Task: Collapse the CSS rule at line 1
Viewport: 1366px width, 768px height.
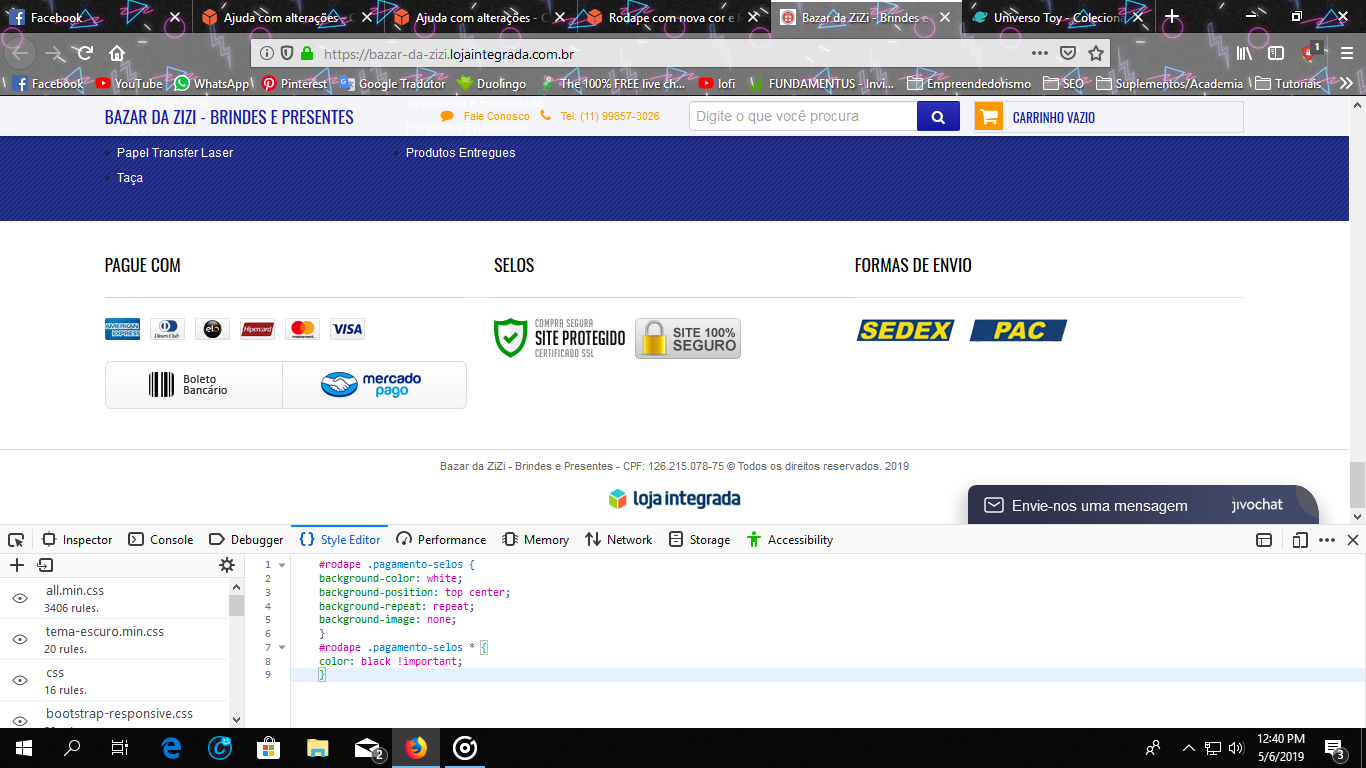Action: 282,565
